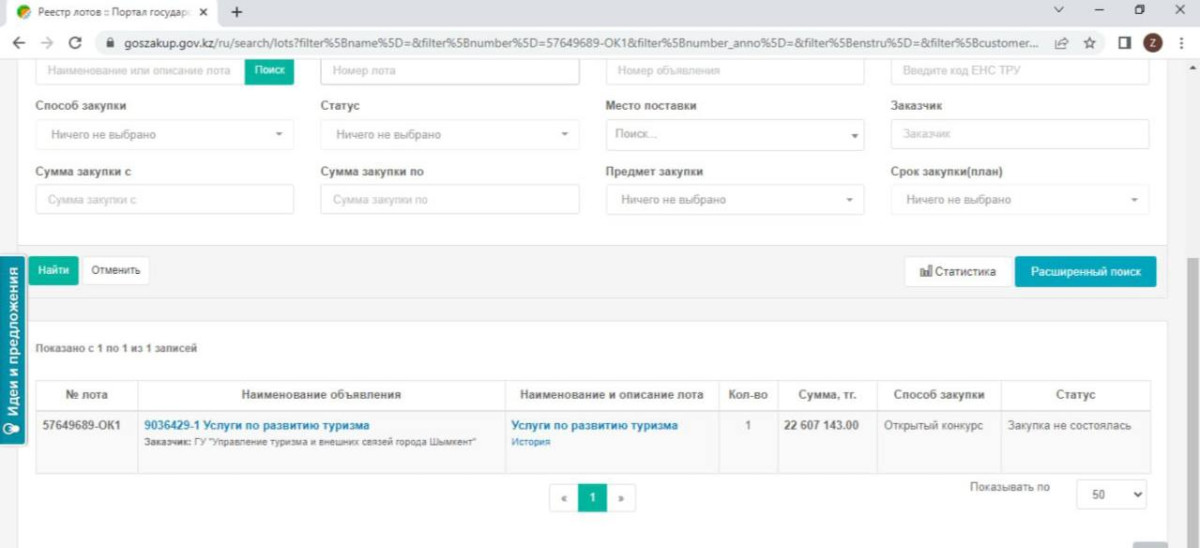Image resolution: width=1200 pixels, height=548 pixels.
Task: Click the Z profile avatar icon
Action: 1153,43
